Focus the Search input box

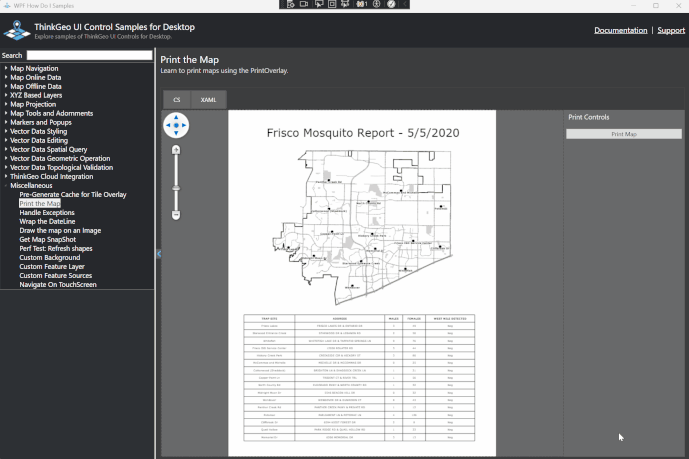click(x=90, y=55)
